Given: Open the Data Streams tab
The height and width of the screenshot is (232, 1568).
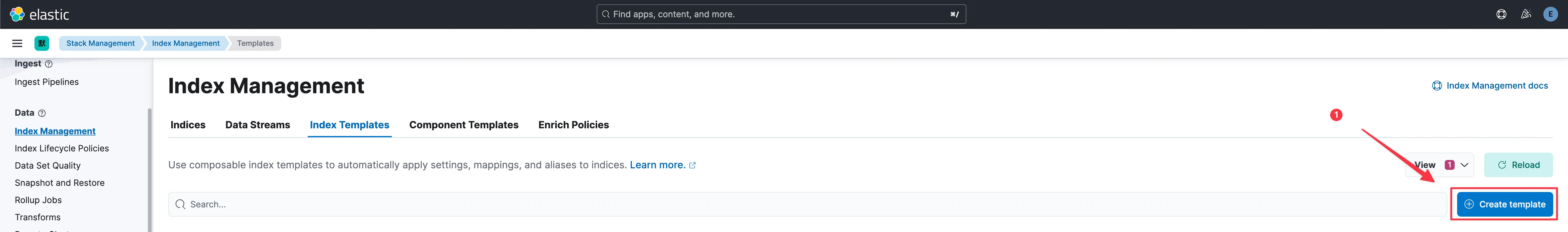Looking at the screenshot, I should click(x=258, y=125).
